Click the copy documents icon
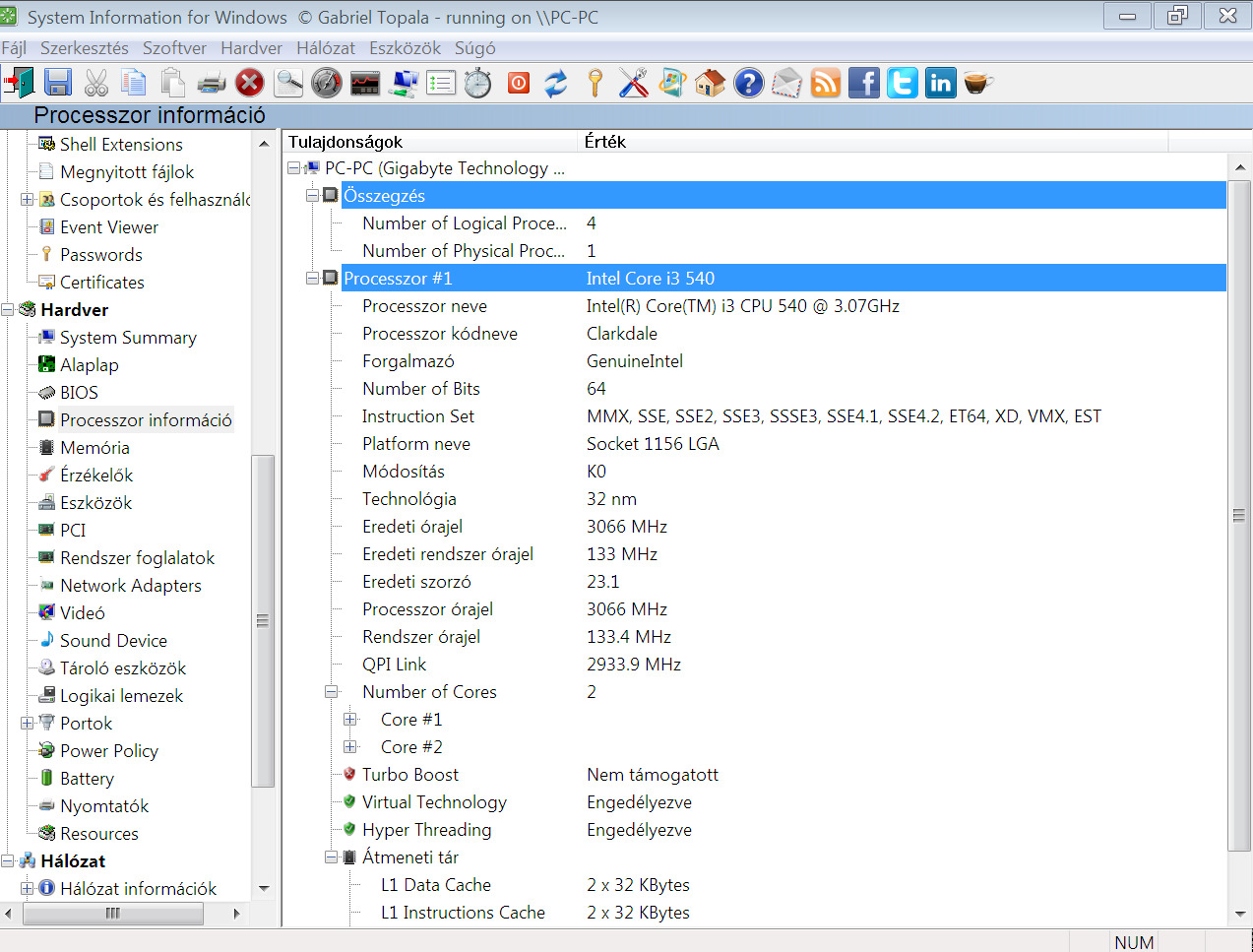This screenshot has width=1253, height=952. click(x=134, y=84)
